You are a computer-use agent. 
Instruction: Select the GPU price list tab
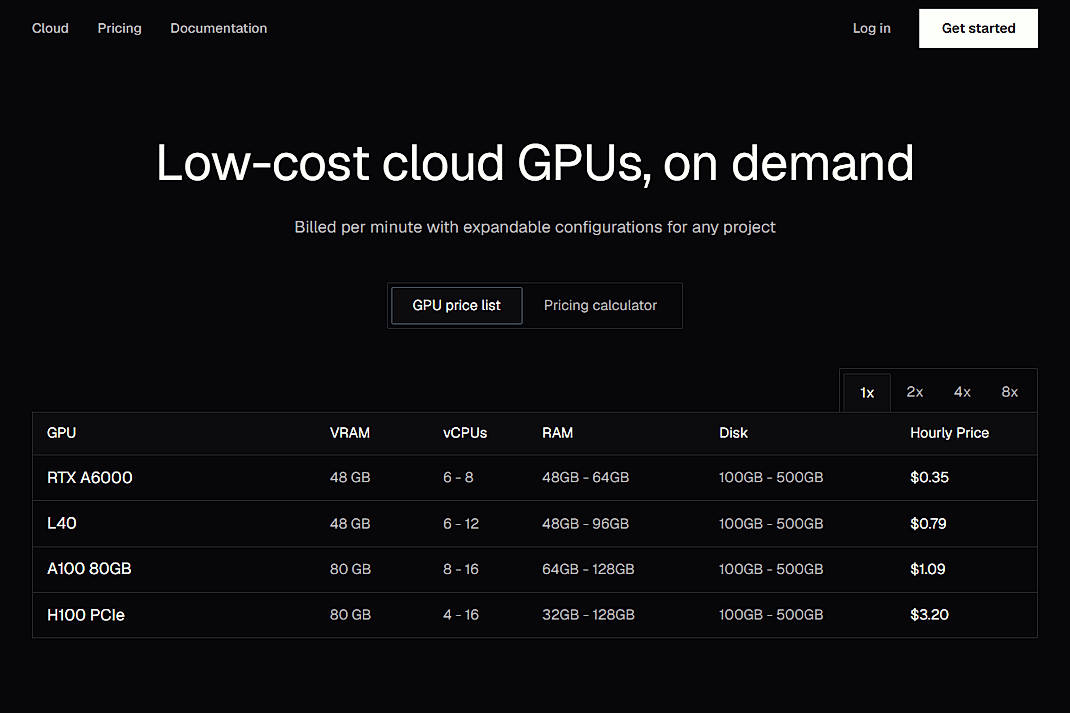coord(457,305)
